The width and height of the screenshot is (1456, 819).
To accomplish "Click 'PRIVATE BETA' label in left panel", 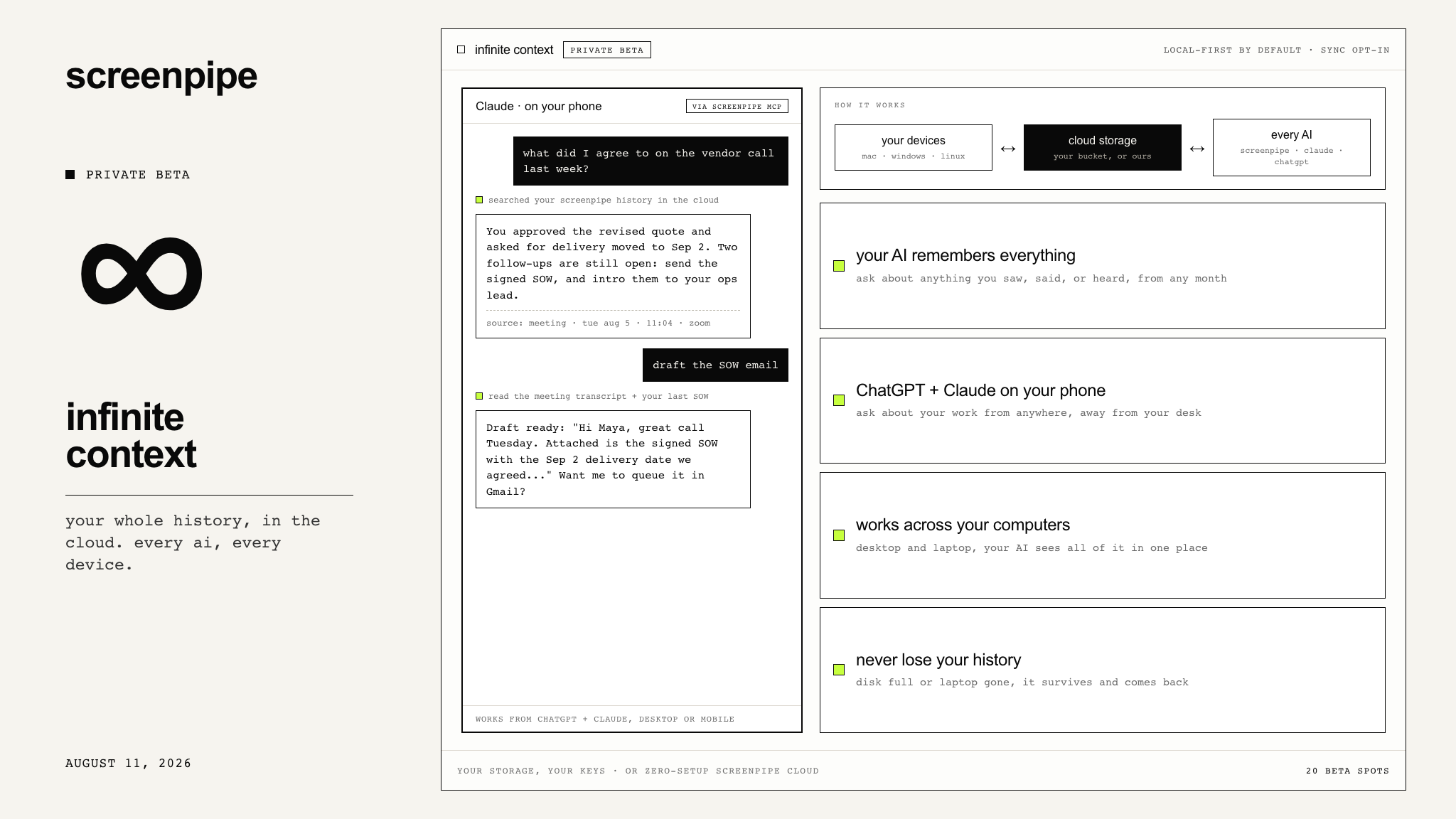I will tap(138, 175).
